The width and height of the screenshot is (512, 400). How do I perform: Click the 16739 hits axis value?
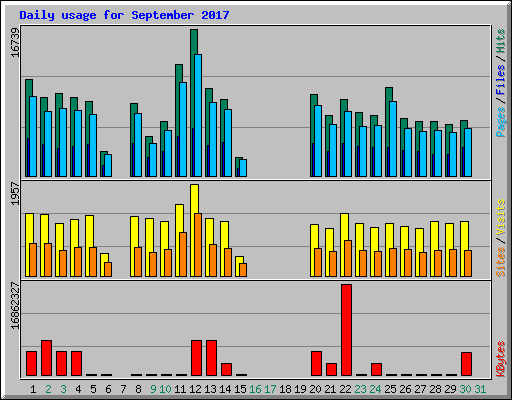15,42
